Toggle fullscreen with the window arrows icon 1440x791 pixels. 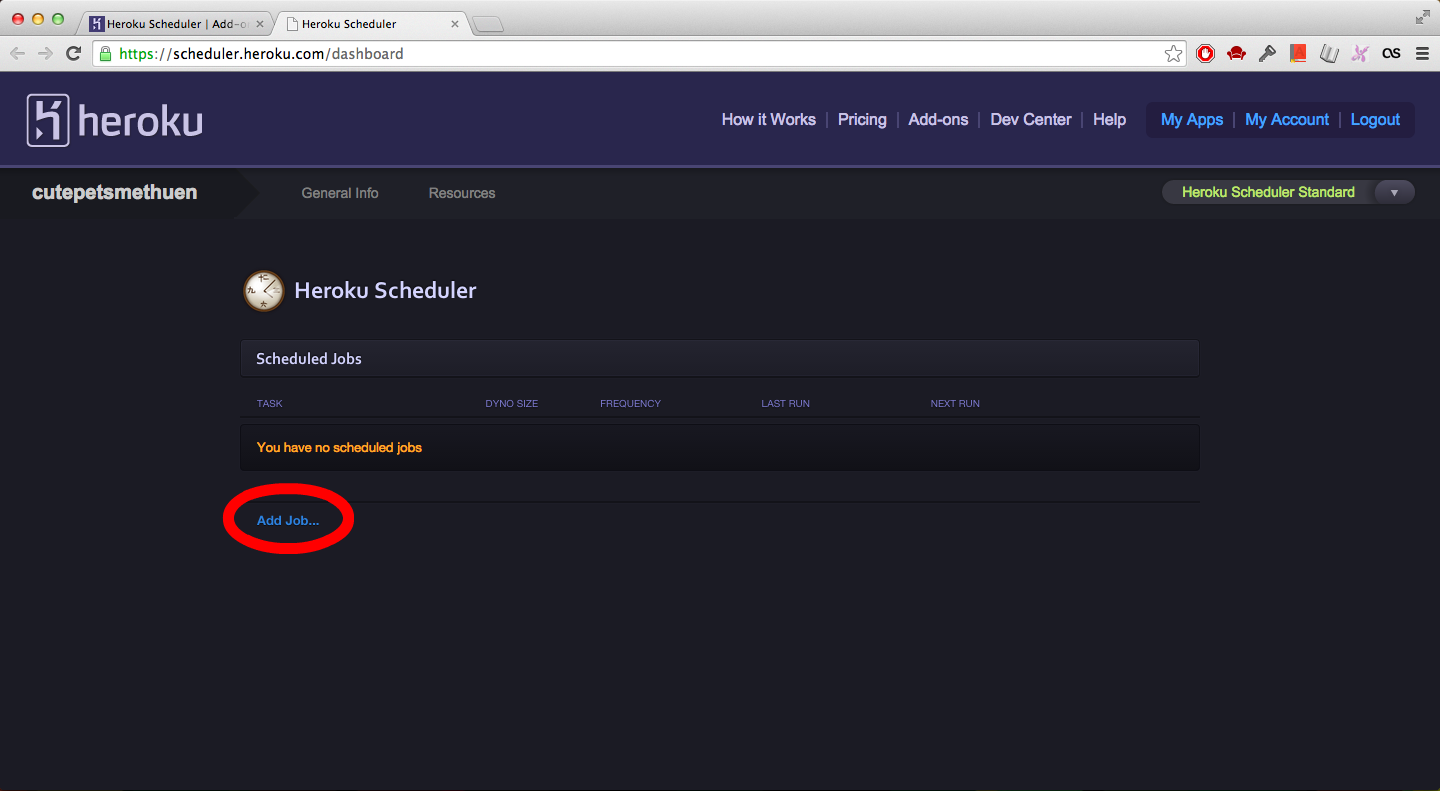pyautogui.click(x=1423, y=17)
